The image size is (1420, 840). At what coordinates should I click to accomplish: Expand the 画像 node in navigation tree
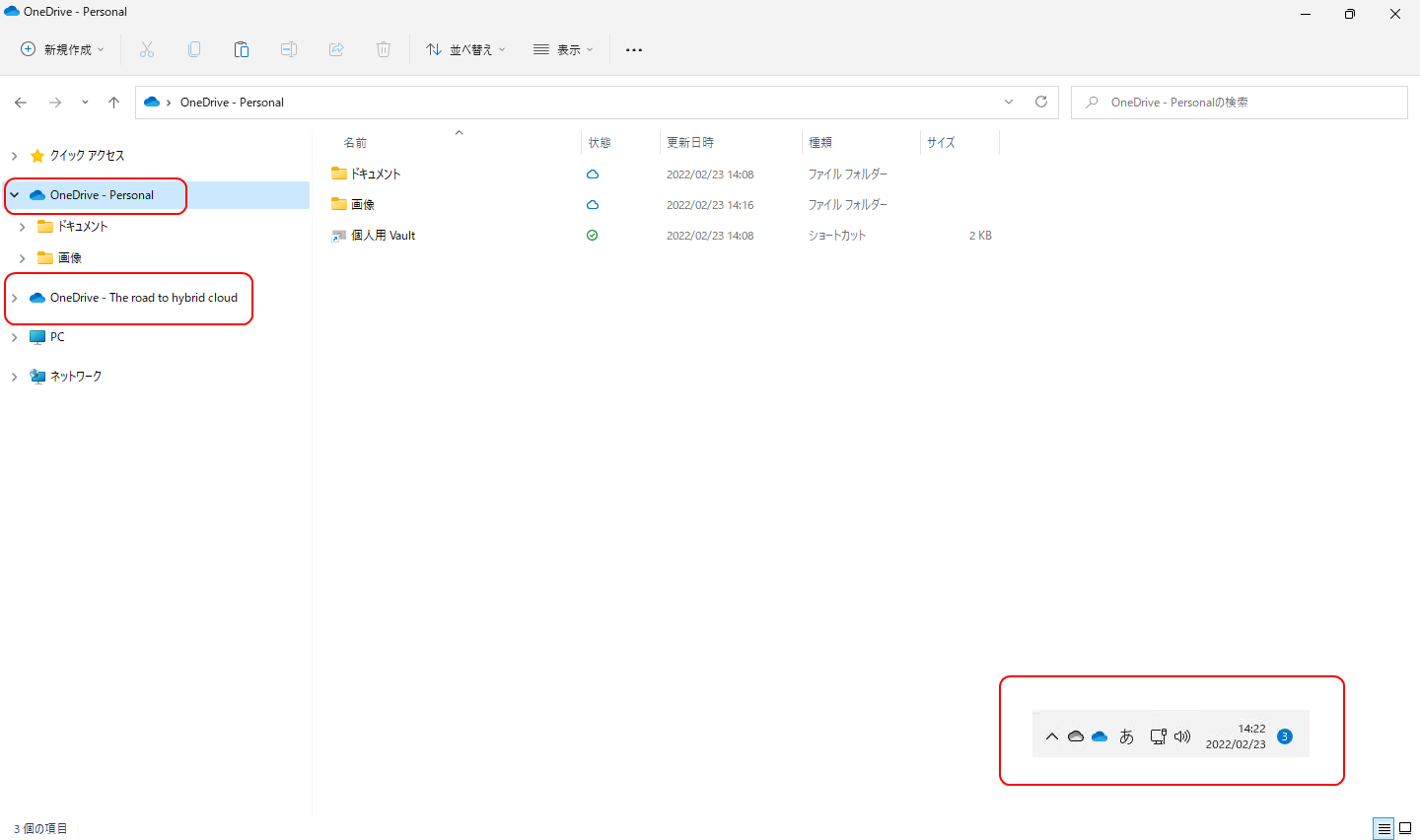point(22,258)
